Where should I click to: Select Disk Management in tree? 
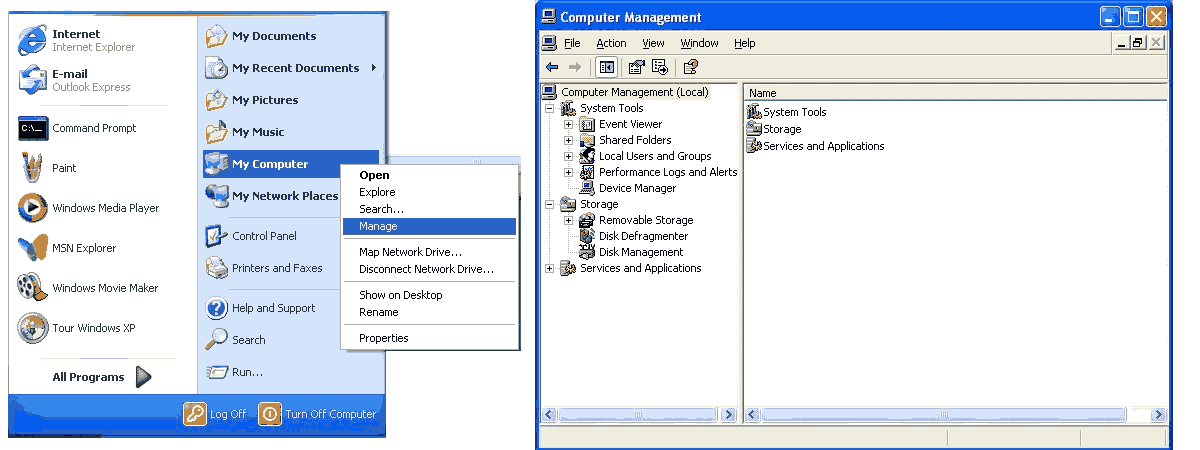point(631,252)
